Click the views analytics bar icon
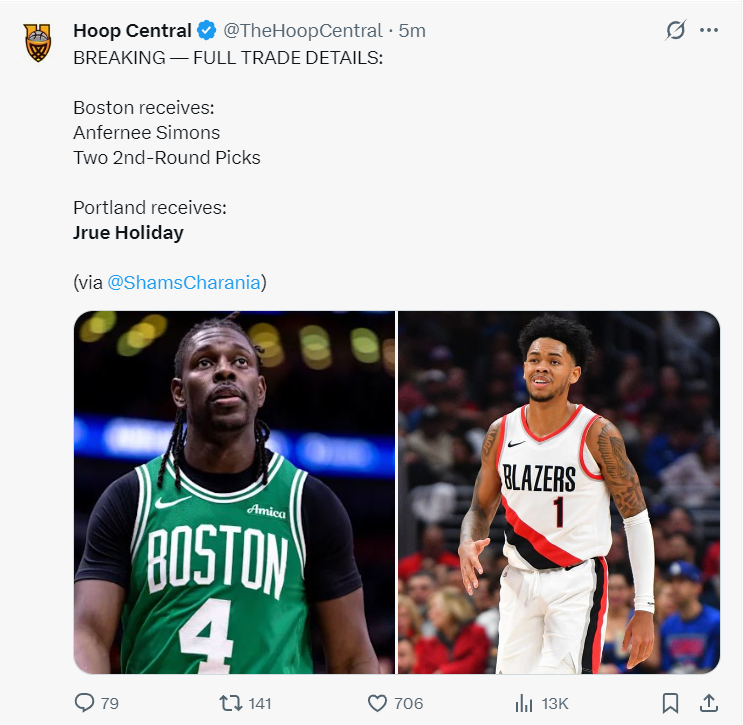 tap(523, 703)
